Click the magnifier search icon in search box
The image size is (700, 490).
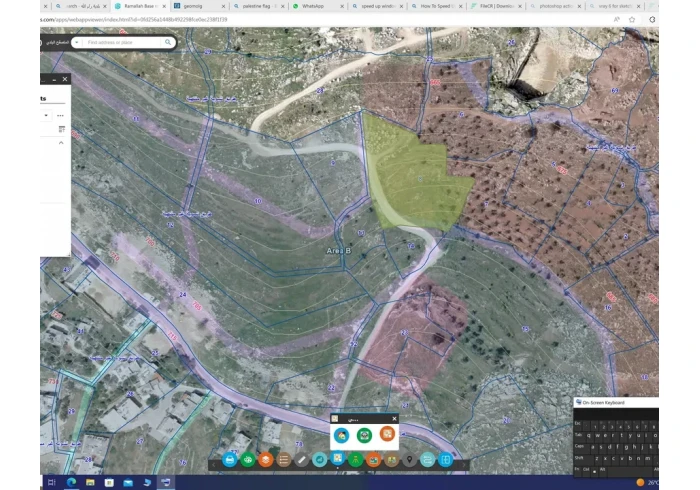click(168, 42)
